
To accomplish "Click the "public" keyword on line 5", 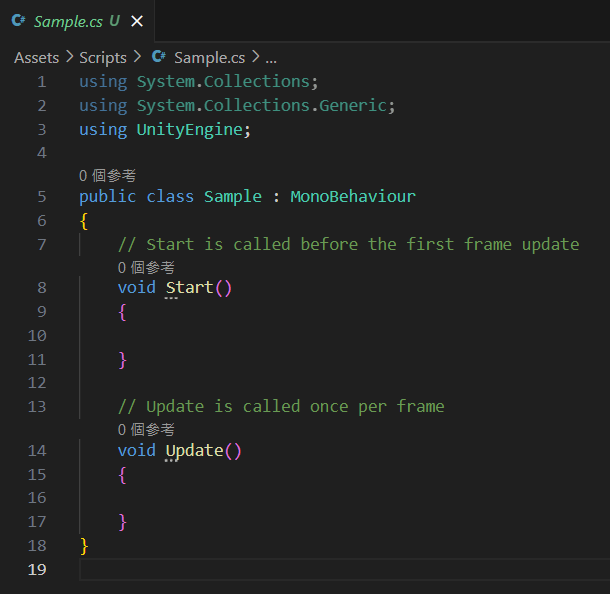I will coord(107,197).
